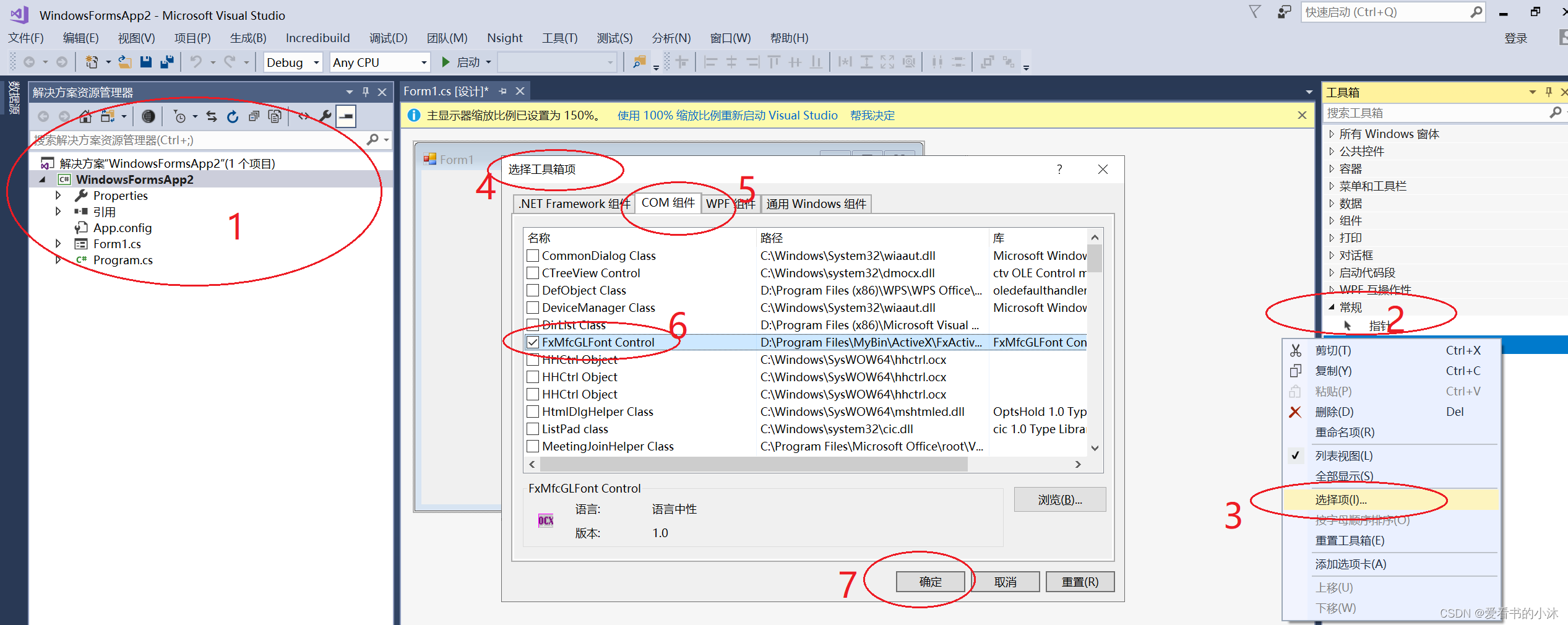
Task: Choose 选择项(I)... in the context menu
Action: click(x=1391, y=499)
